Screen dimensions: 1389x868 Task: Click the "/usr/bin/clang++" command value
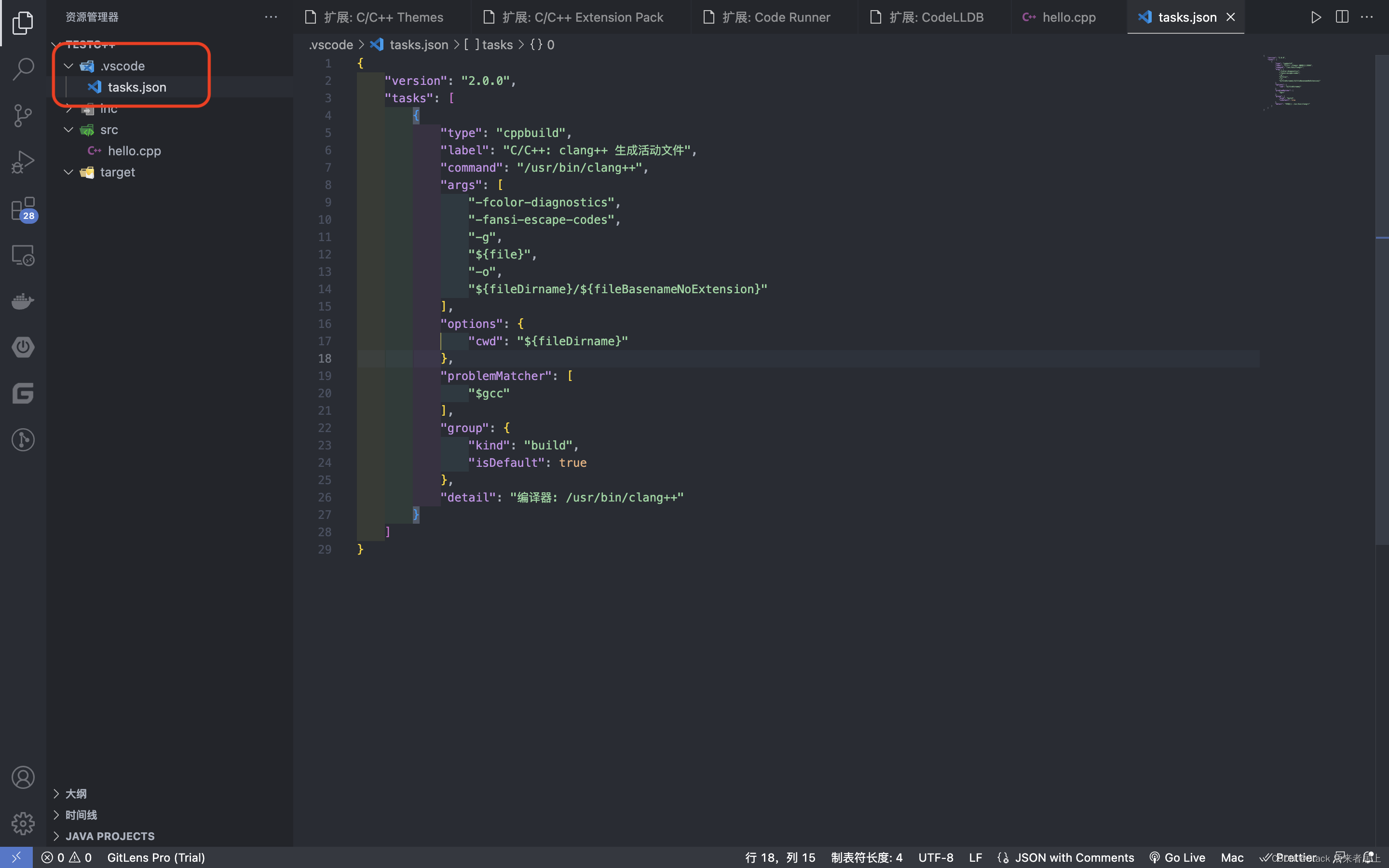pyautogui.click(x=579, y=168)
